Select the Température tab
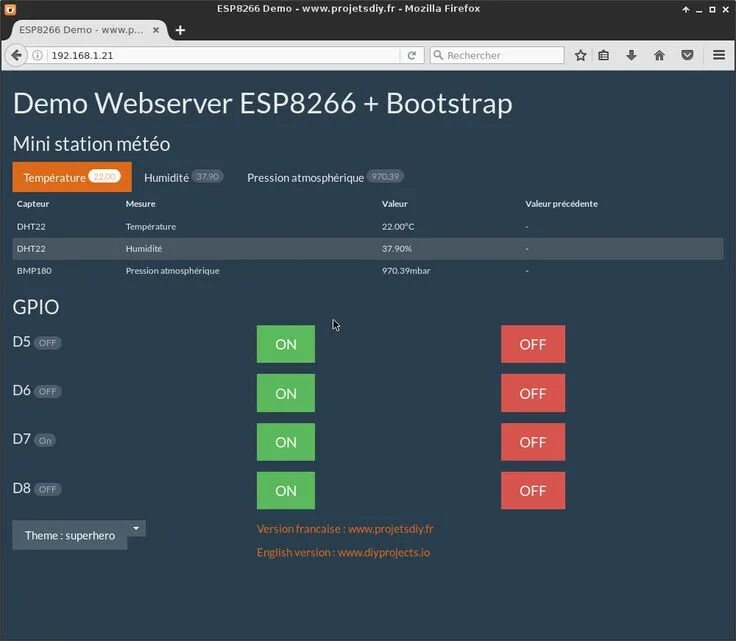Viewport: 736px width, 641px height. (x=72, y=177)
